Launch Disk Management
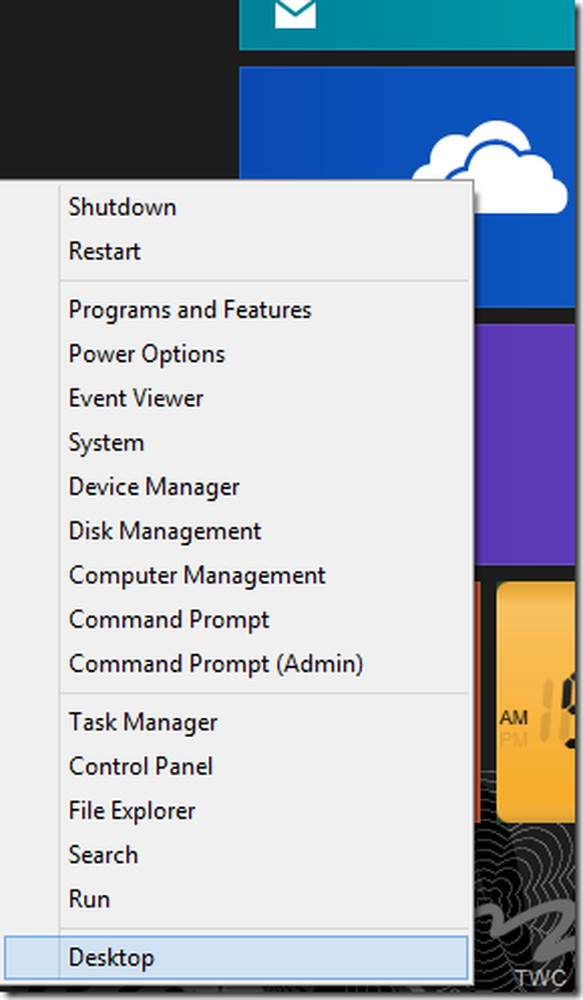 [165, 531]
